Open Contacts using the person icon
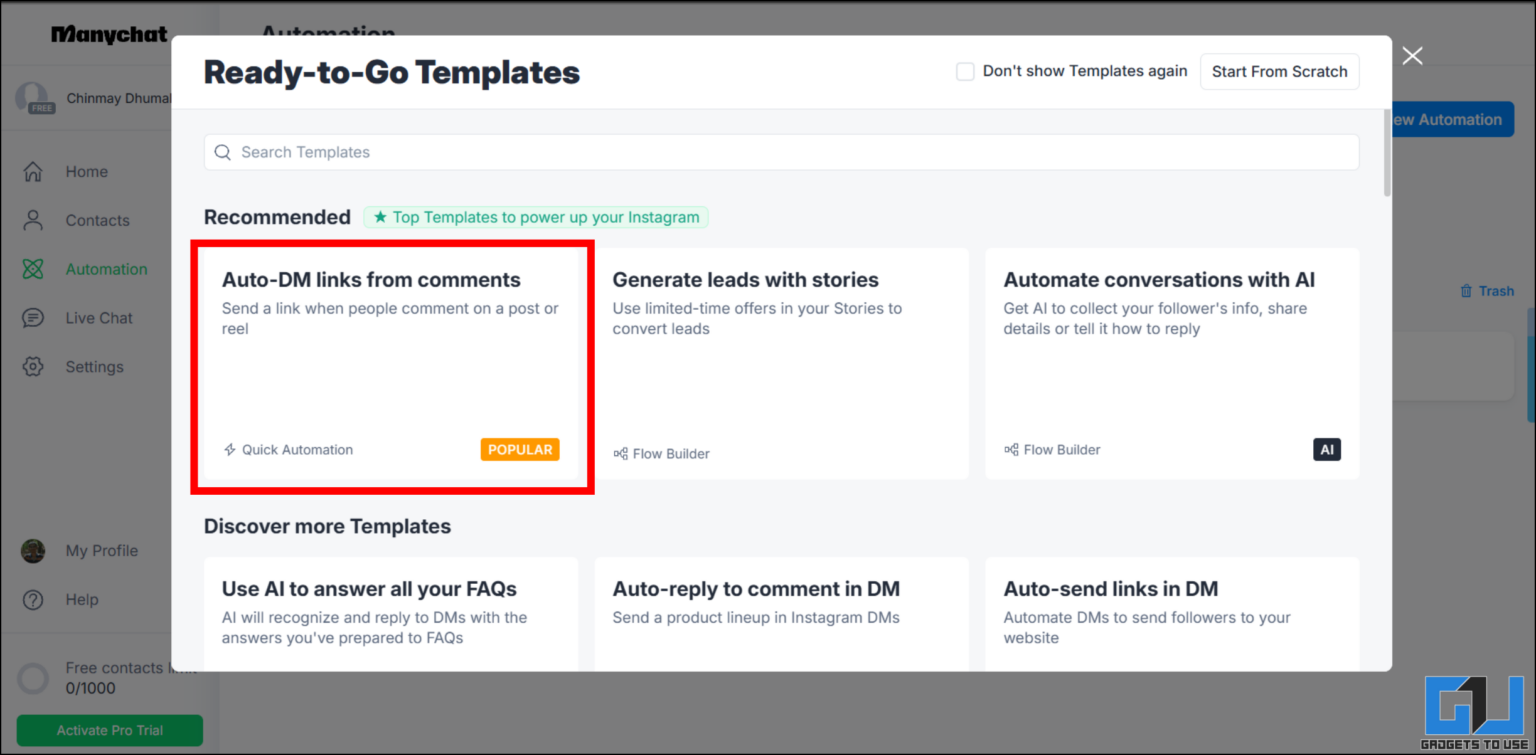1536x755 pixels. point(33,220)
